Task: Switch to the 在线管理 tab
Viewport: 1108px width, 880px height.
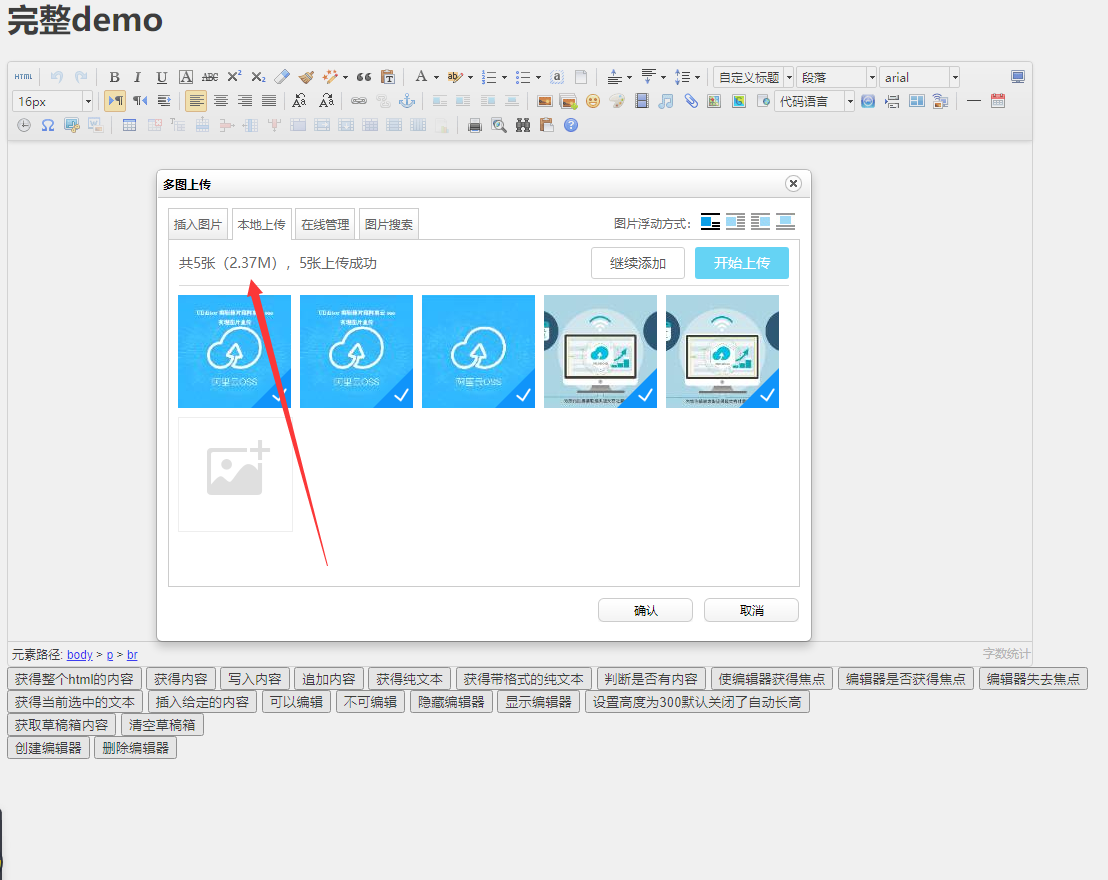Action: [325, 225]
